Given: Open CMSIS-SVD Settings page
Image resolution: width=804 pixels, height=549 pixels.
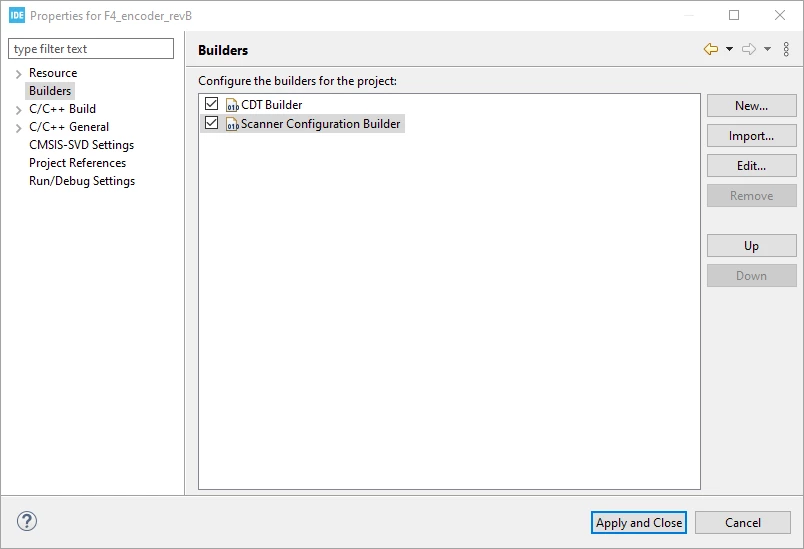Looking at the screenshot, I should (x=82, y=145).
